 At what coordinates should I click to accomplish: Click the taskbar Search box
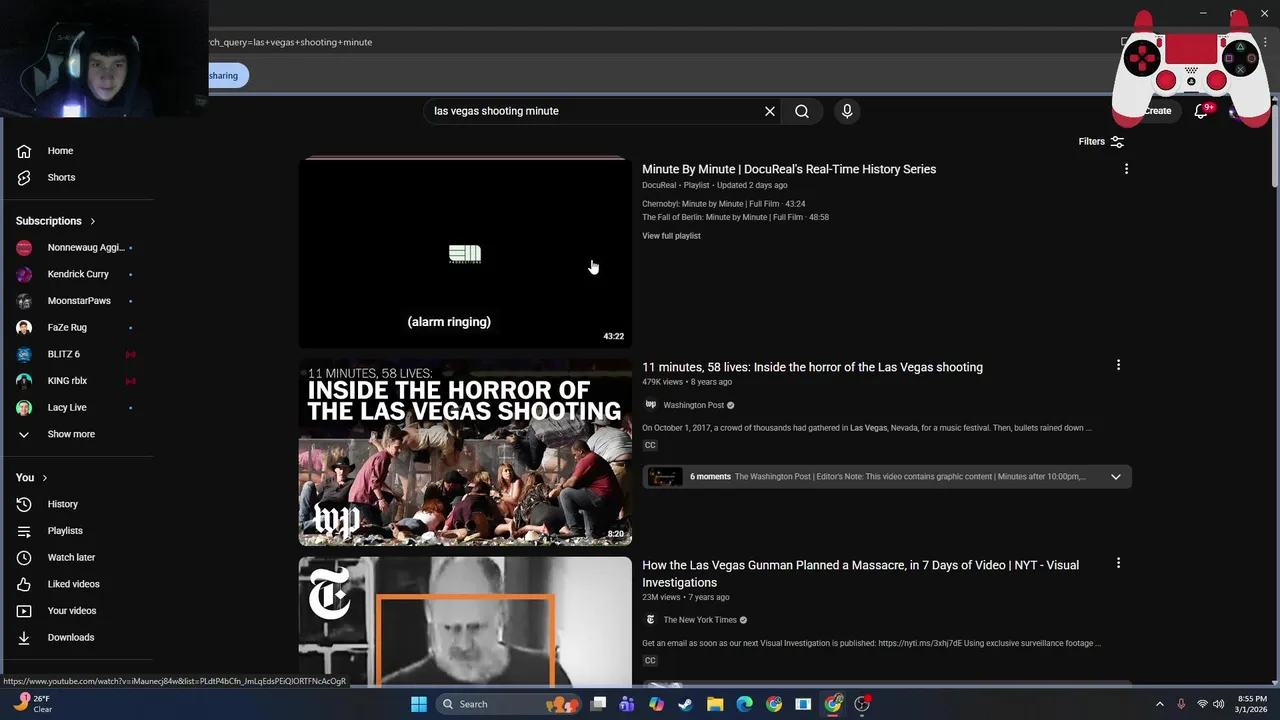tap(511, 704)
